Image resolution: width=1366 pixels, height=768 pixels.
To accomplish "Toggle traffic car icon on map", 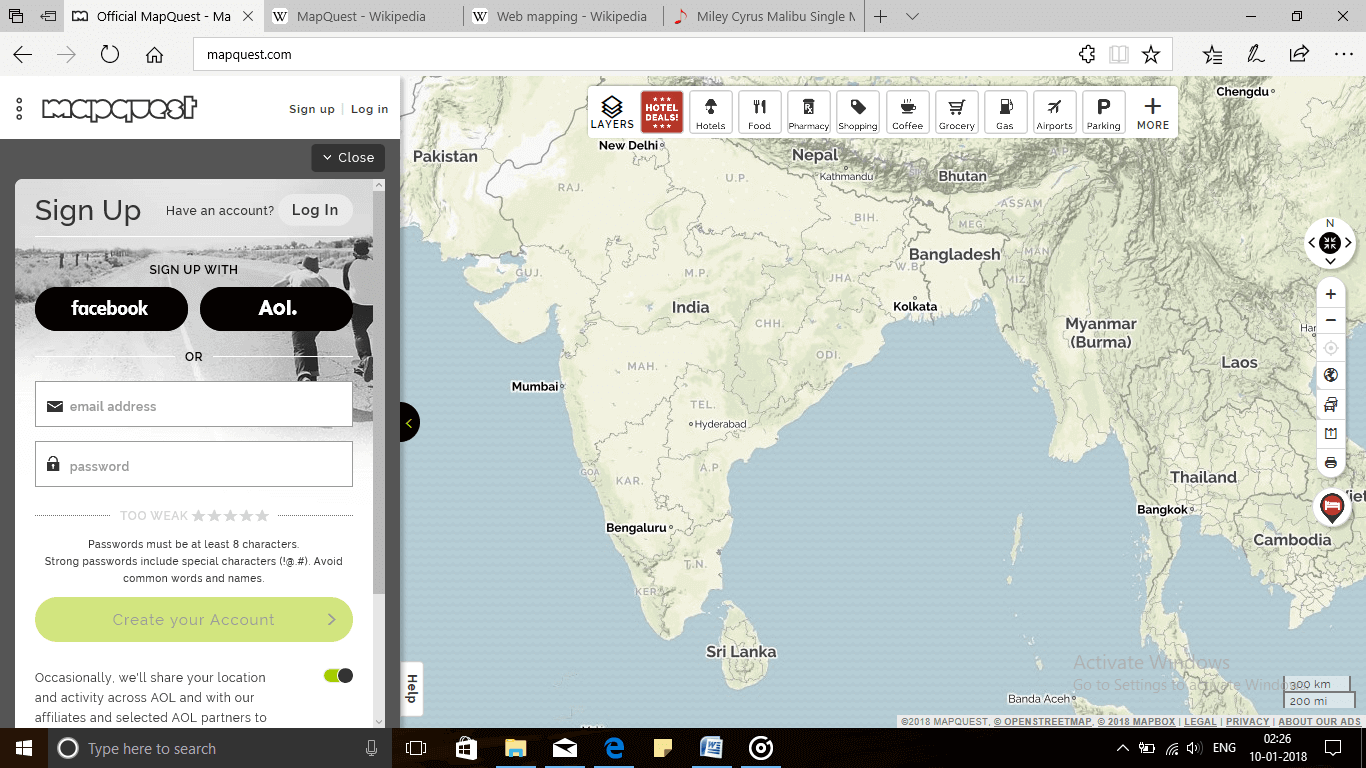I will [x=1330, y=405].
